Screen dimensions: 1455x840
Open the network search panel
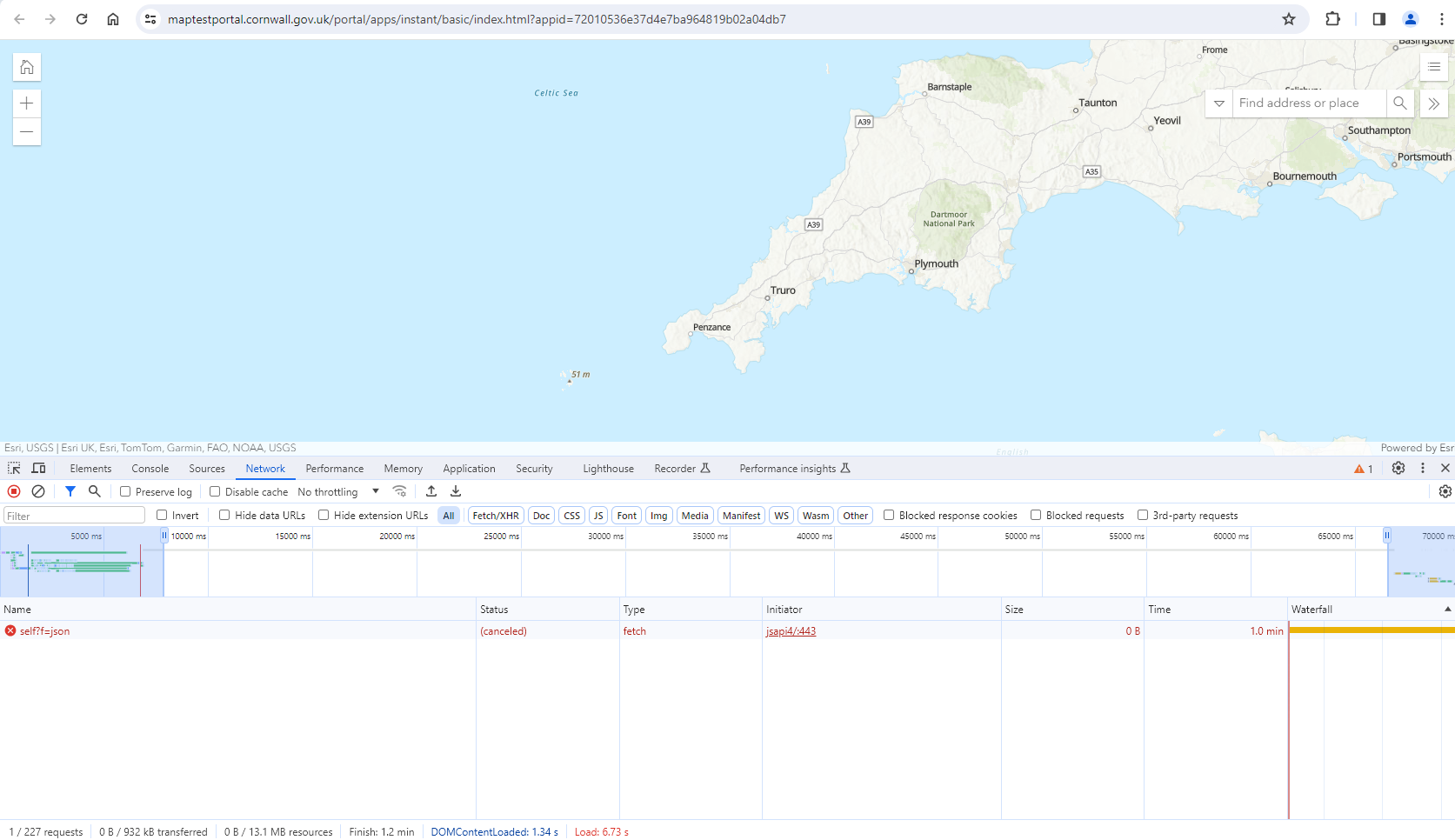click(95, 491)
